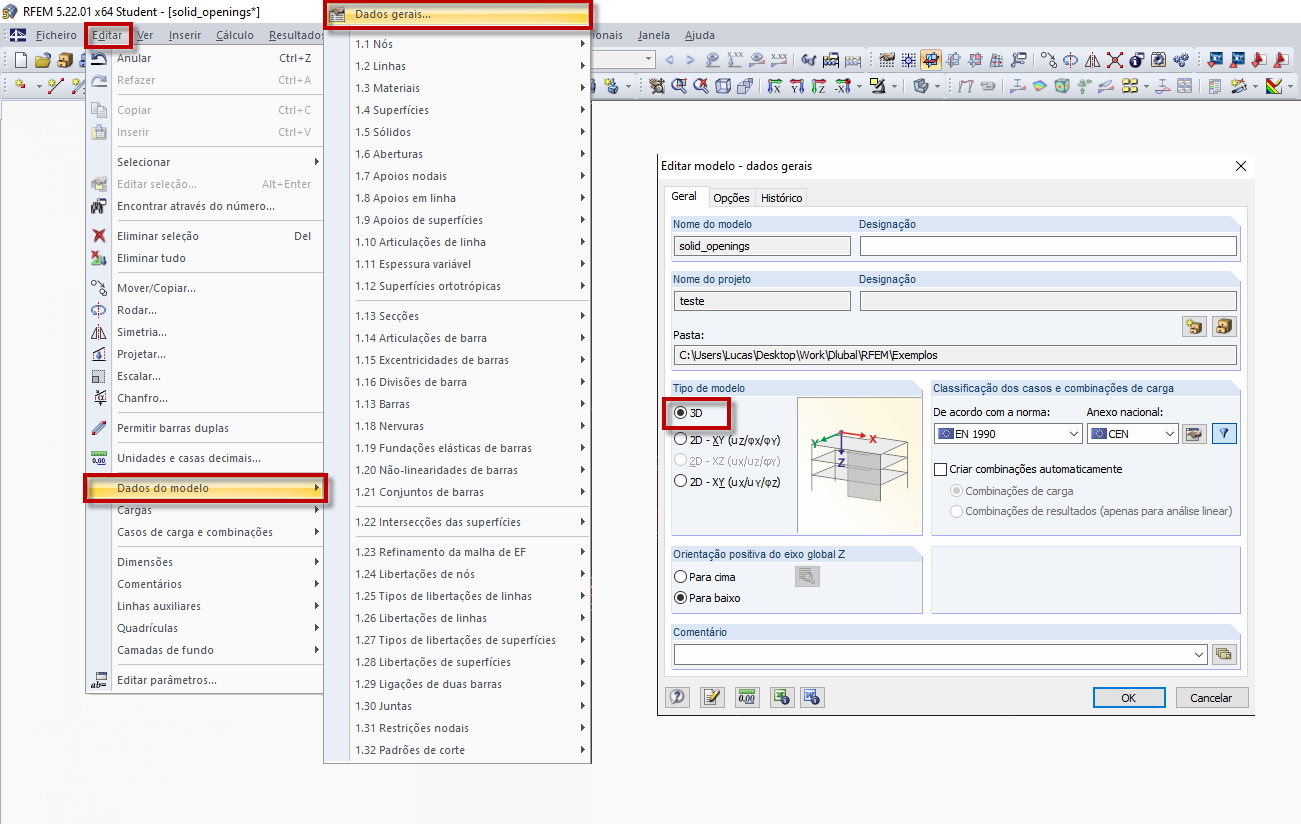Open the EN 1990 norm dropdown
1301x824 pixels.
click(1073, 434)
